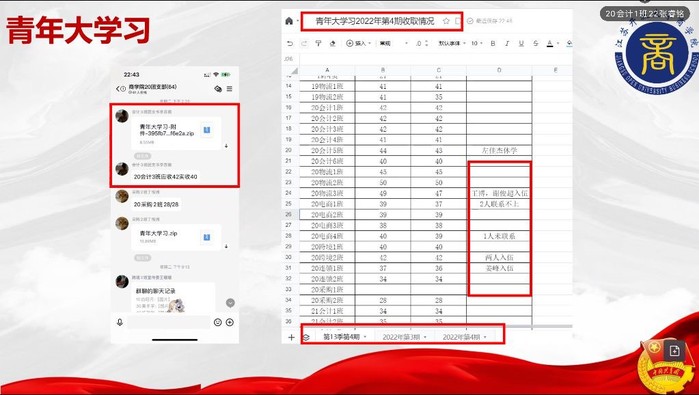Tap the emoji face icon in chat

(218, 322)
